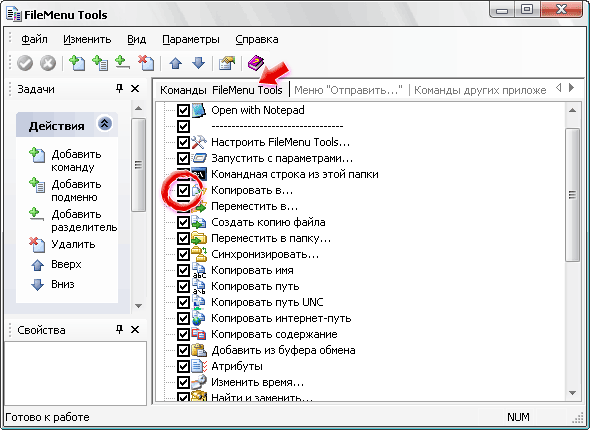Close the Задачи panel
Screen dimensions: 590x430
135,88
